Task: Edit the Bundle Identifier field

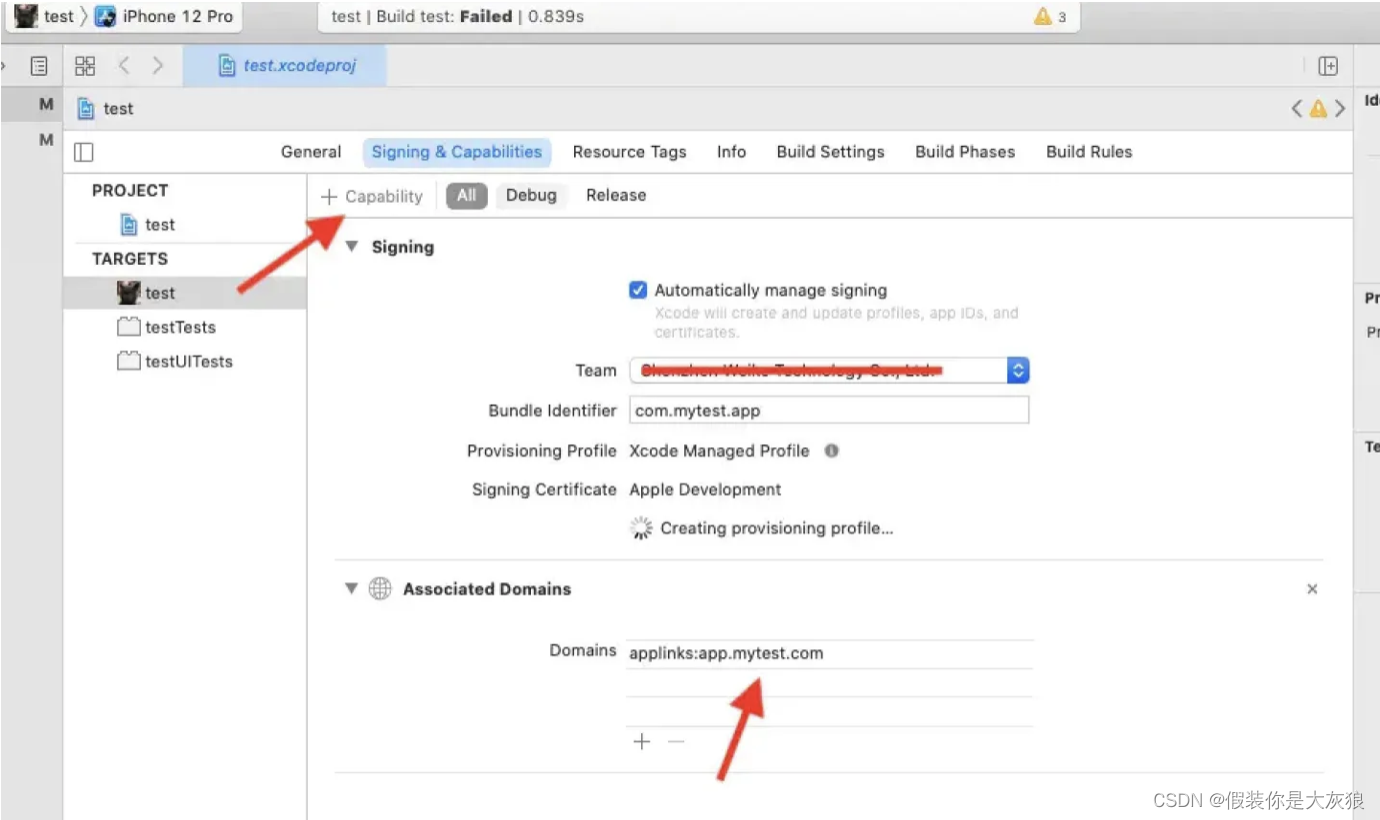Action: coord(829,410)
